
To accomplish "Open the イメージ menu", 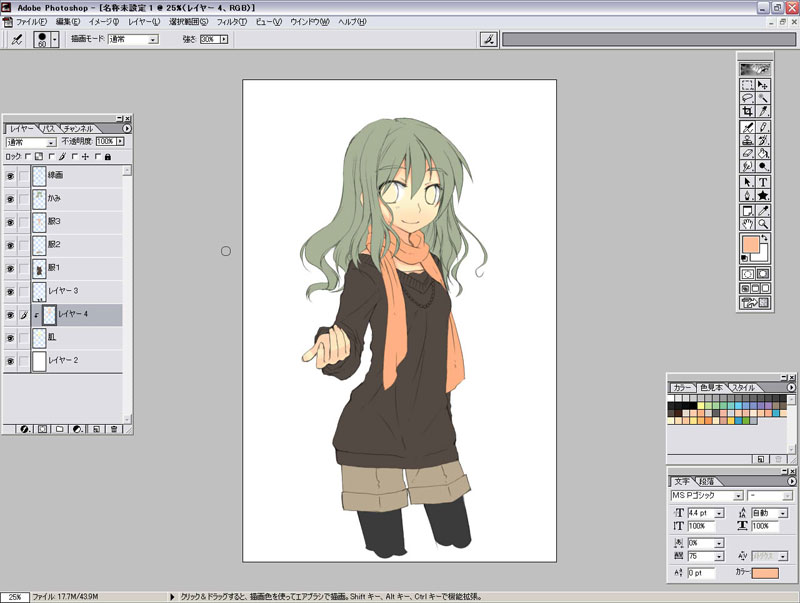I will tap(104, 22).
